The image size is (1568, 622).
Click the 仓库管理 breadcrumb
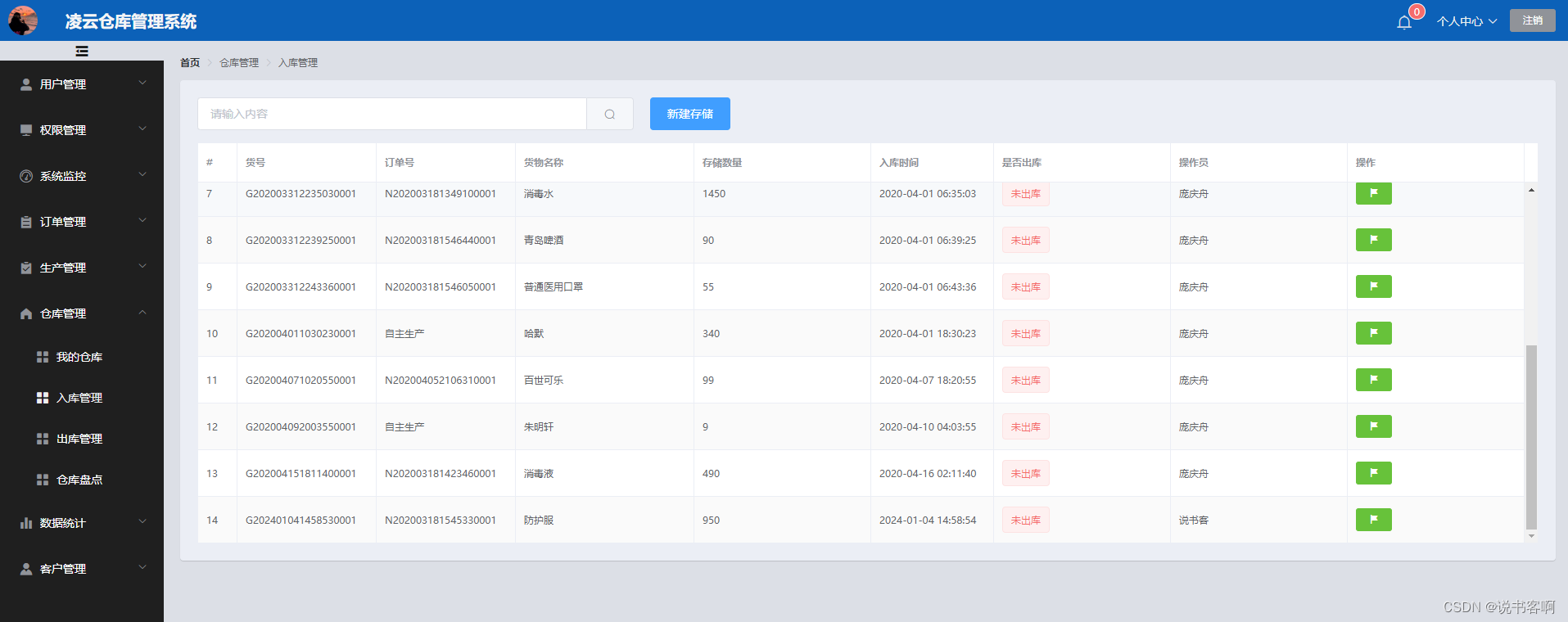tap(239, 62)
